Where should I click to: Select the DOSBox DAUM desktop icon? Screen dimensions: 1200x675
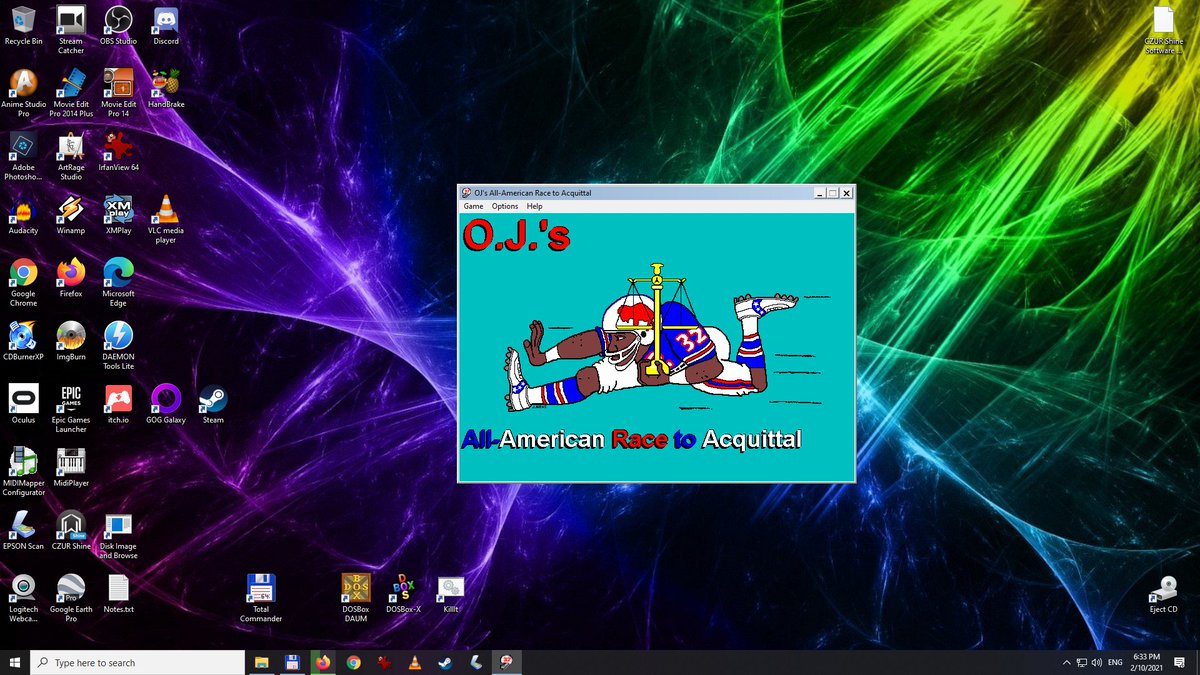[356, 597]
